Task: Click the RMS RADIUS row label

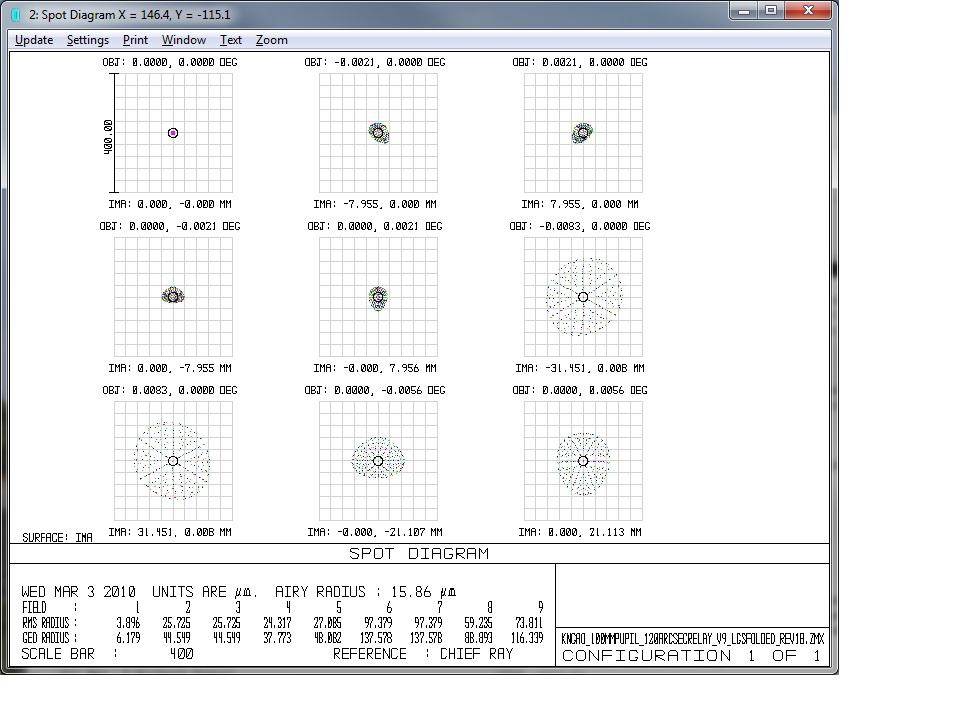Action: (49, 623)
